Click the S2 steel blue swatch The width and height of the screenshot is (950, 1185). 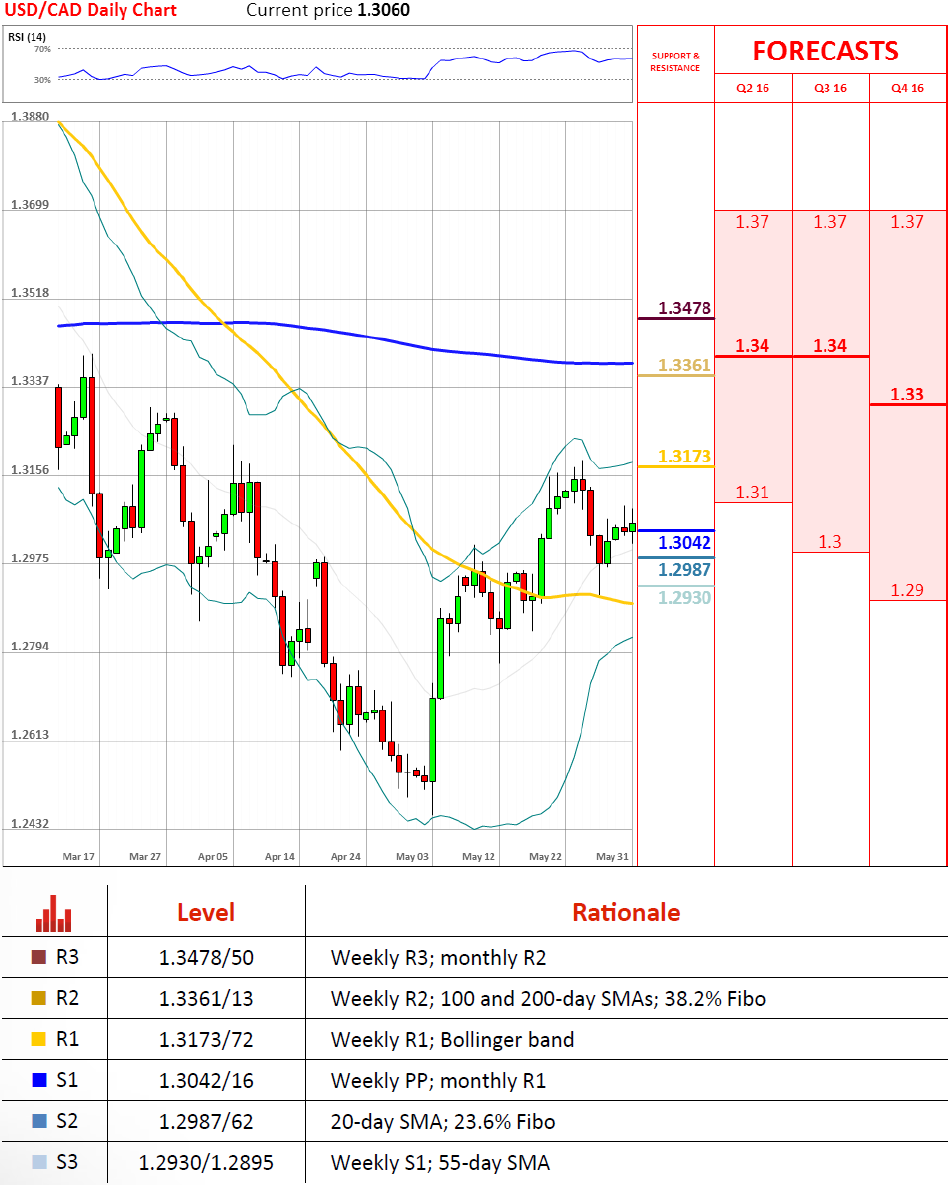pyautogui.click(x=39, y=1121)
